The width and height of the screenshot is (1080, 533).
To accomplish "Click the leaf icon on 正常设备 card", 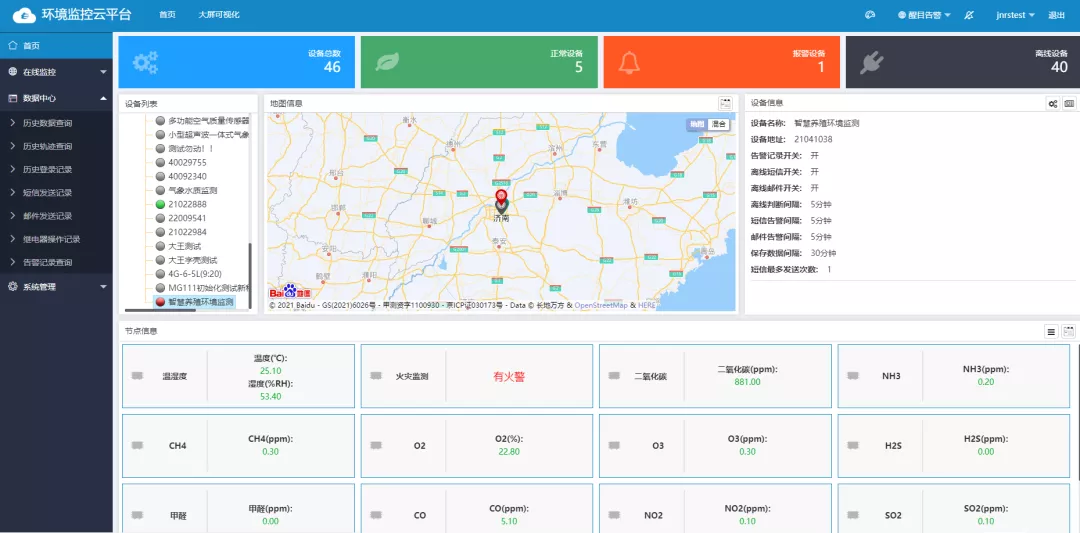I will tap(387, 63).
